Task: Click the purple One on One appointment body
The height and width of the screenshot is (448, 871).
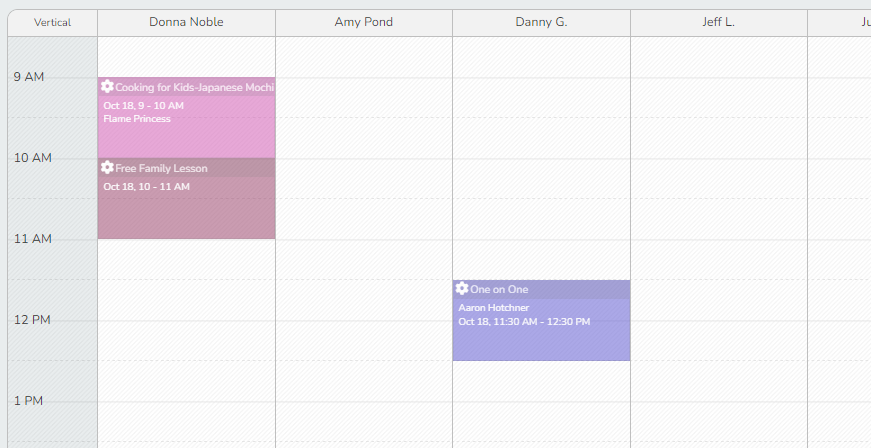Action: pos(541,342)
